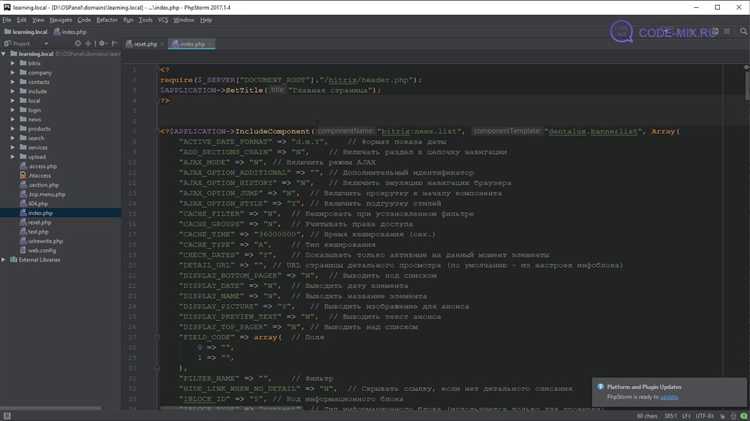Close the index.php editor tab
750x421 pixels.
[x=210, y=44]
